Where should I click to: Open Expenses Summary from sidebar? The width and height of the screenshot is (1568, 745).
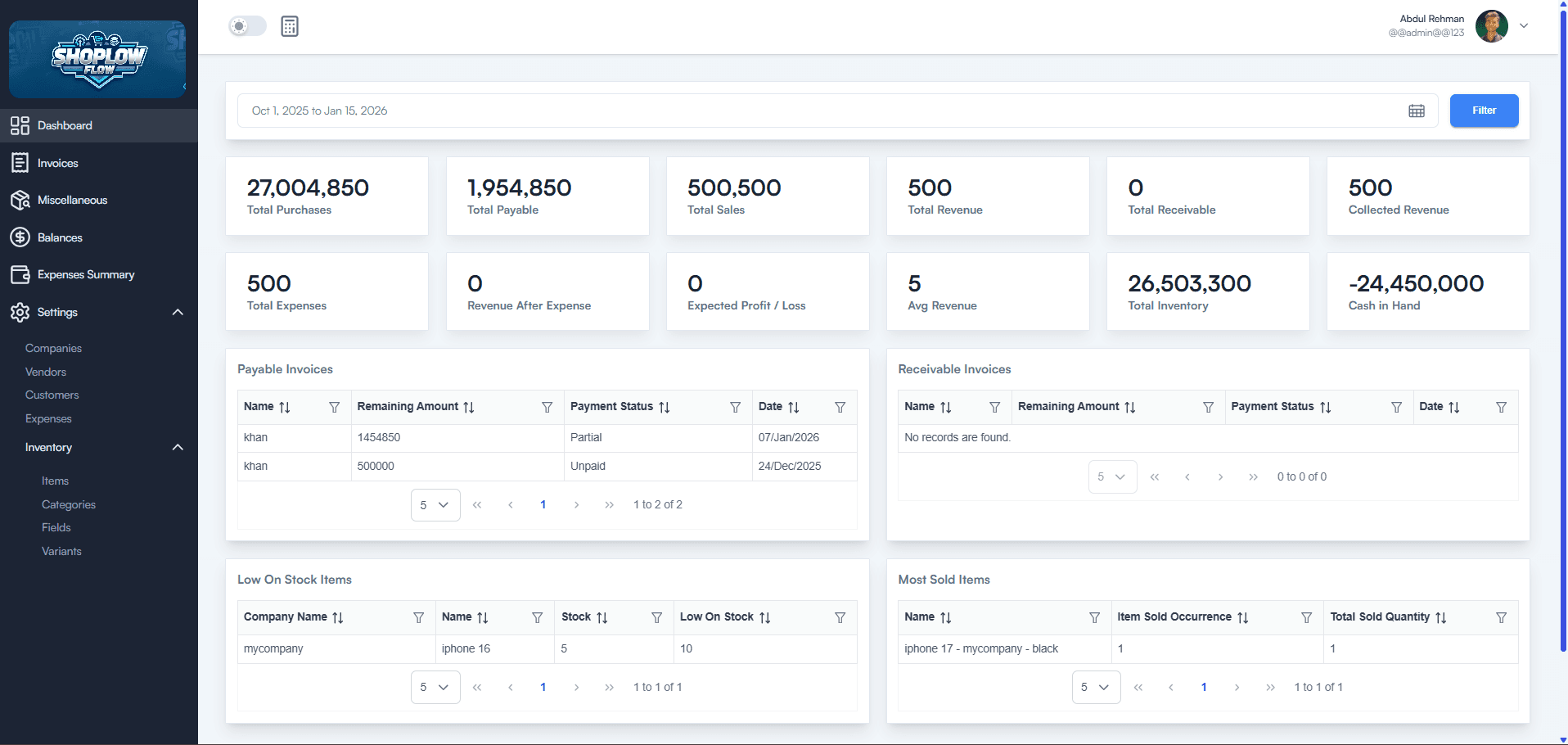(x=86, y=274)
